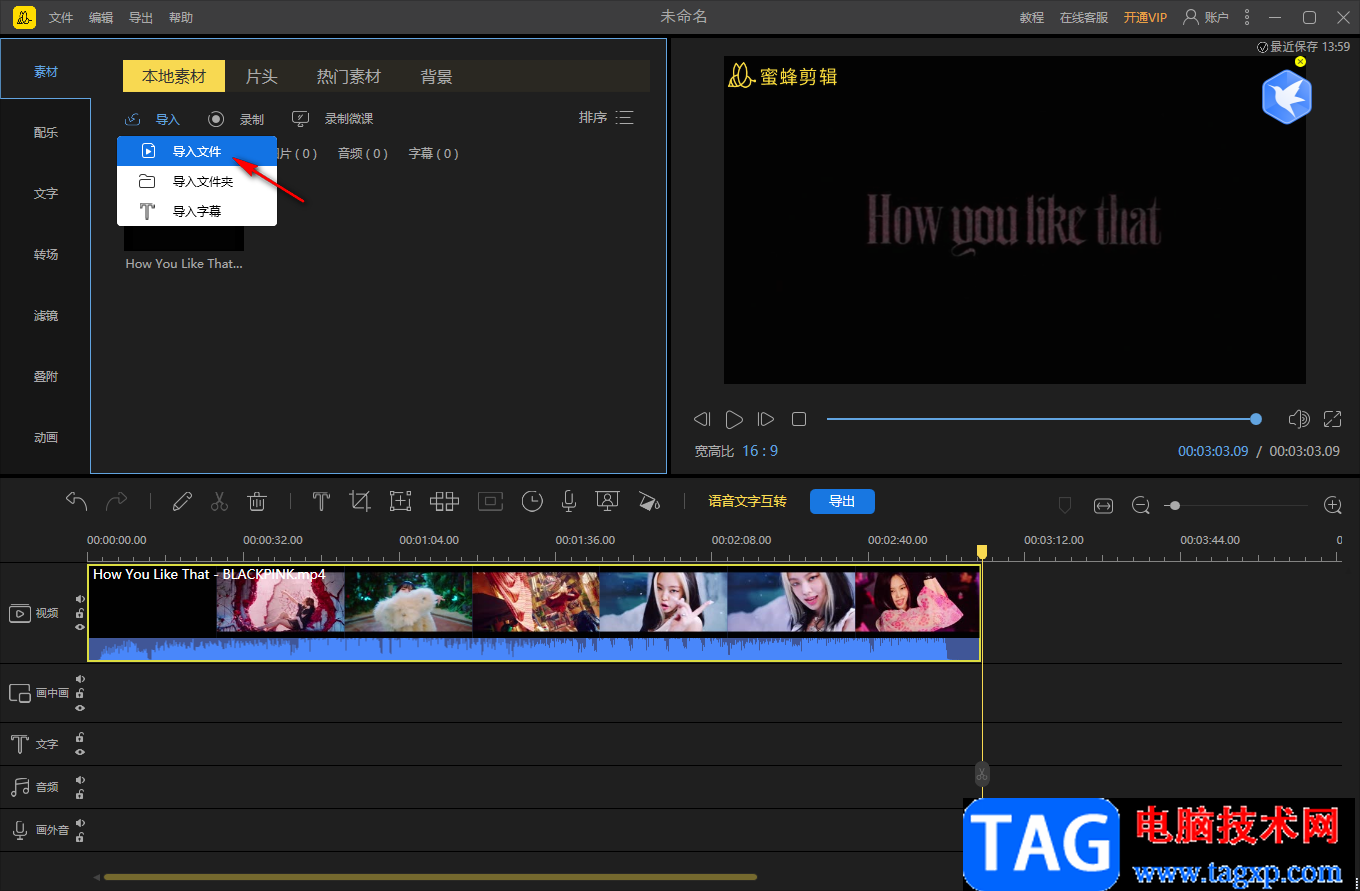
Task: Open the 排序 sort dropdown
Action: click(x=606, y=118)
